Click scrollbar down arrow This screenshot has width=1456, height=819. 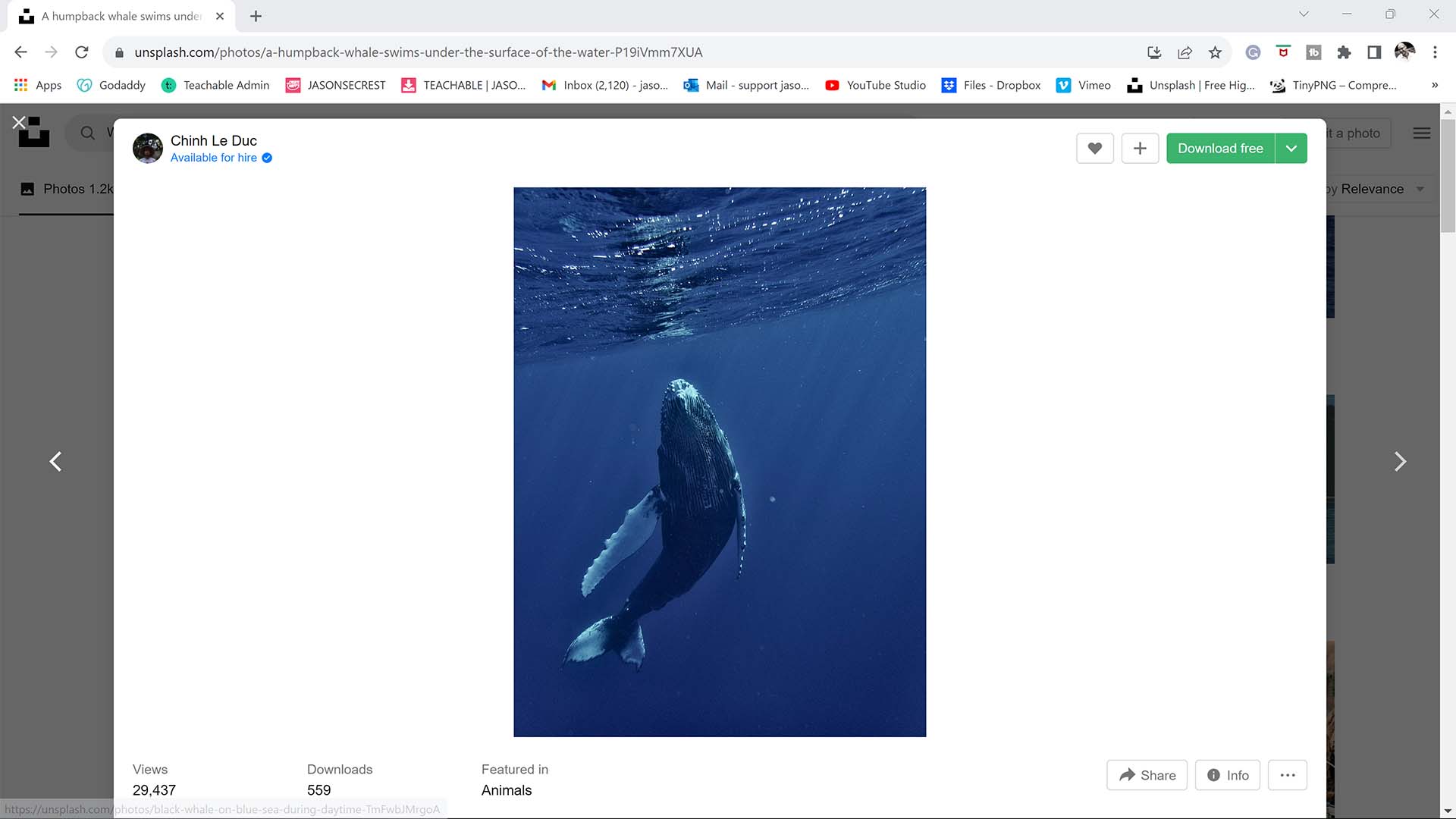coord(1448,811)
